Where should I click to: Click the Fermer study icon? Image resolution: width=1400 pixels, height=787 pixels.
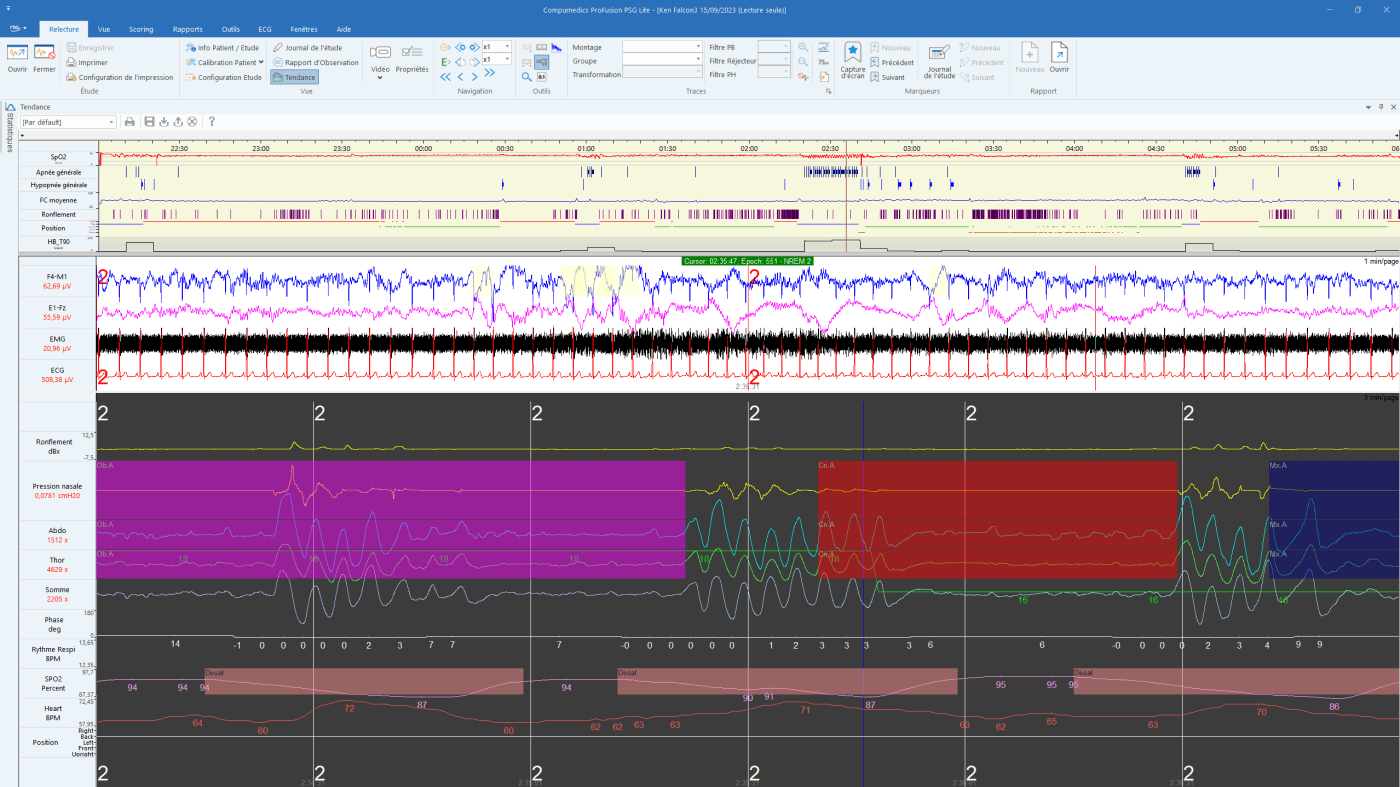[x=44, y=53]
